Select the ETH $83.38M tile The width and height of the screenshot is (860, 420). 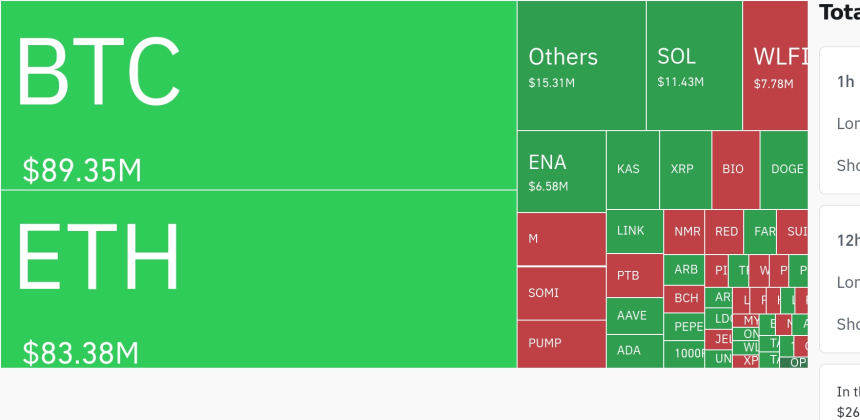(258, 278)
